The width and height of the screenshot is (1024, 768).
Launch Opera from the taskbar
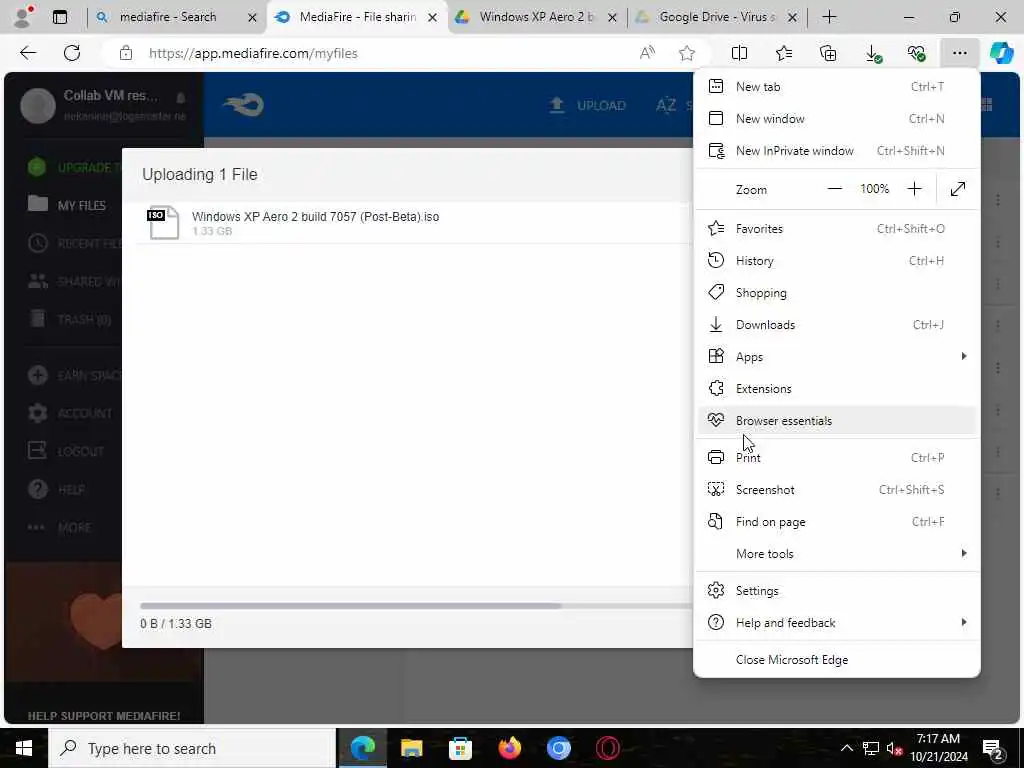607,748
